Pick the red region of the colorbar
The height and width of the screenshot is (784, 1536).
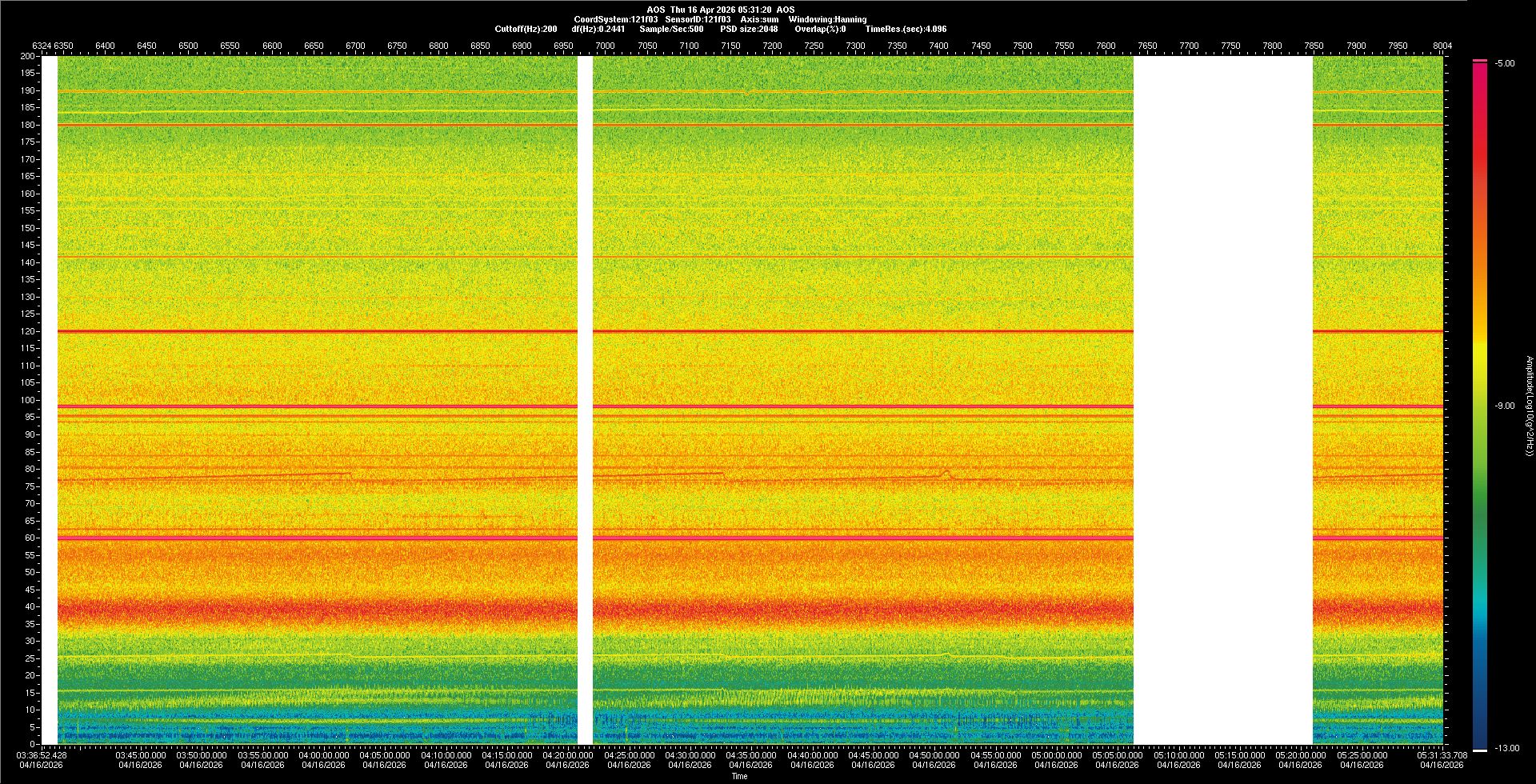click(1480, 160)
